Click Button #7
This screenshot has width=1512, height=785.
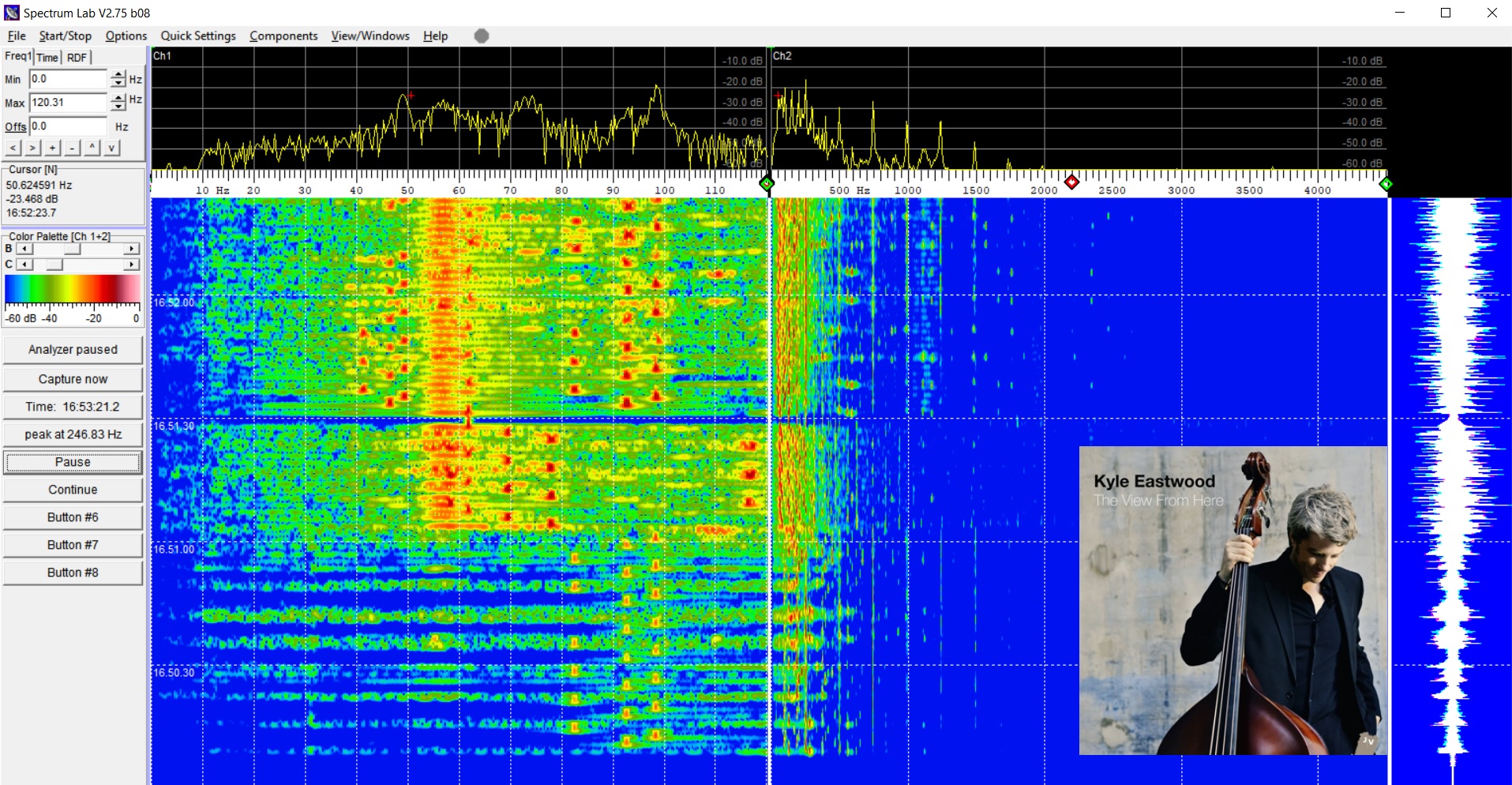(x=73, y=545)
